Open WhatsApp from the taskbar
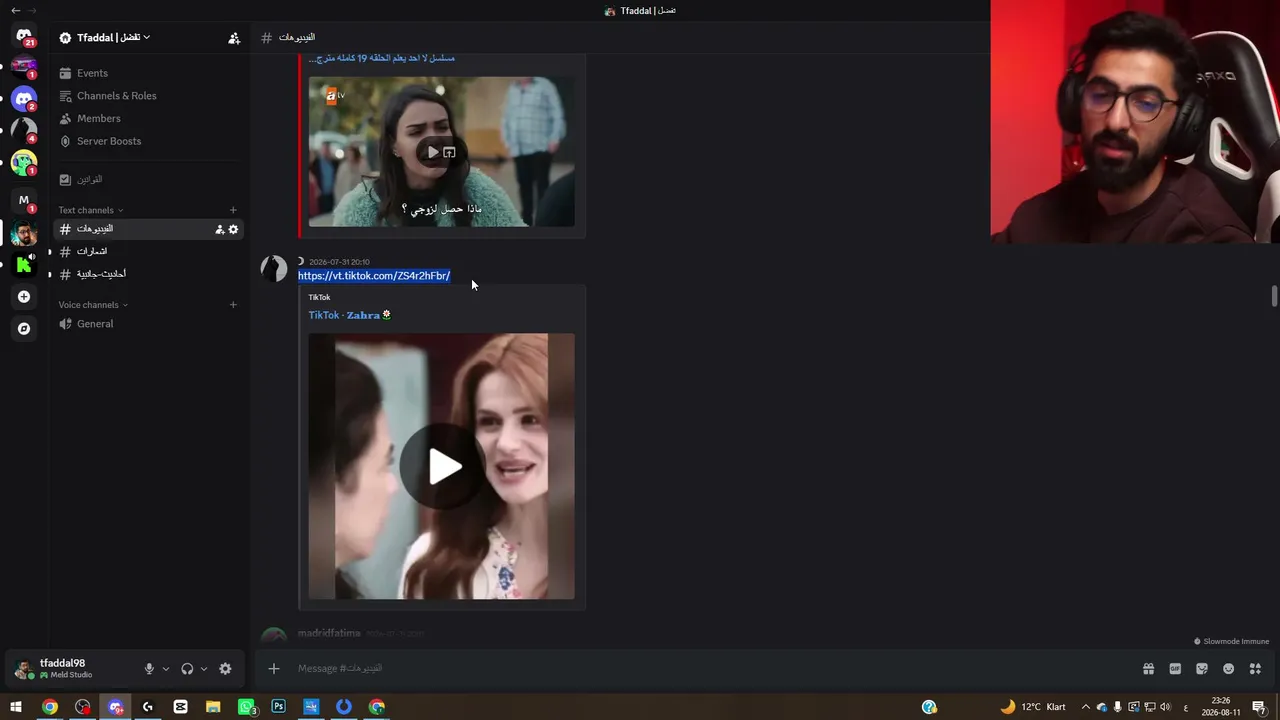The height and width of the screenshot is (720, 1280). pyautogui.click(x=246, y=707)
